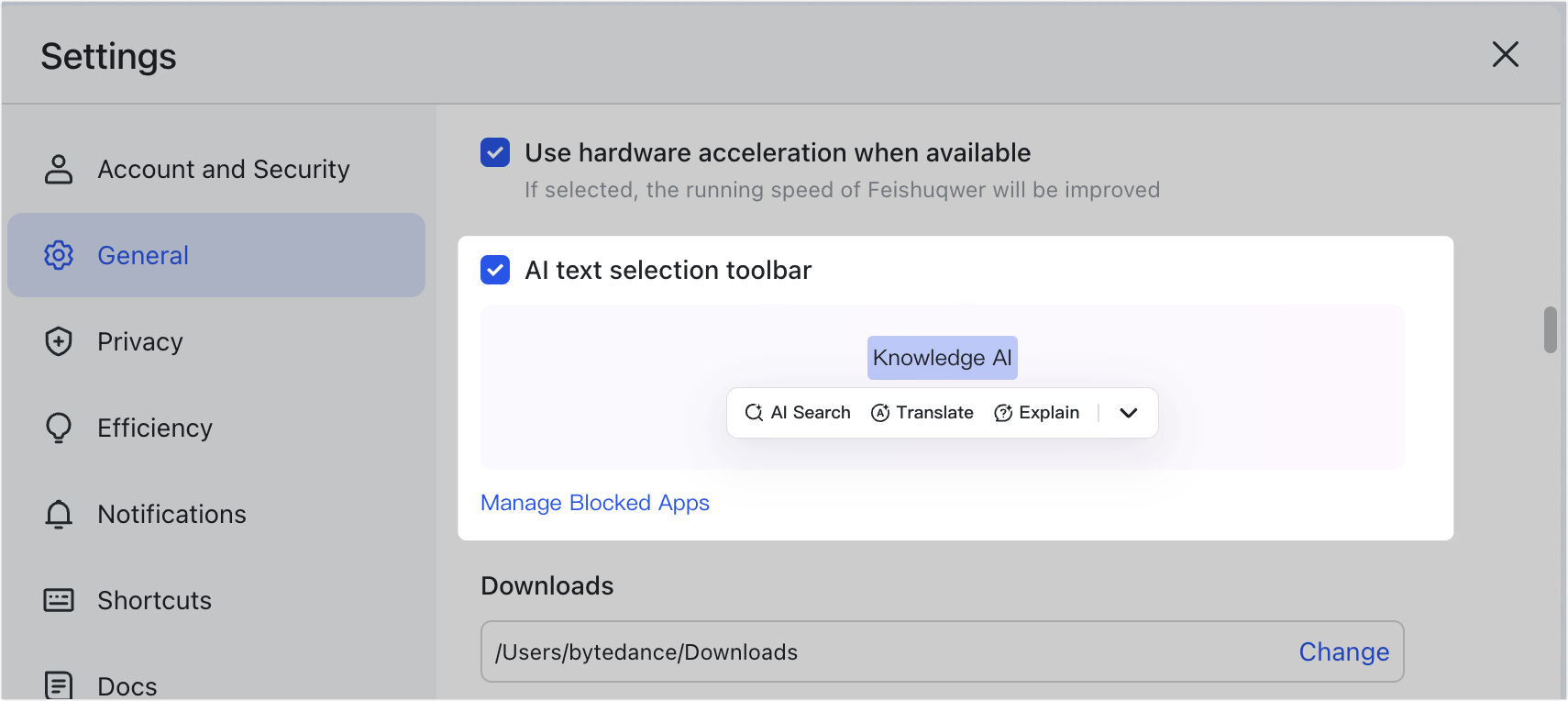Click the Downloads path field
The image size is (1568, 701).
(x=943, y=651)
